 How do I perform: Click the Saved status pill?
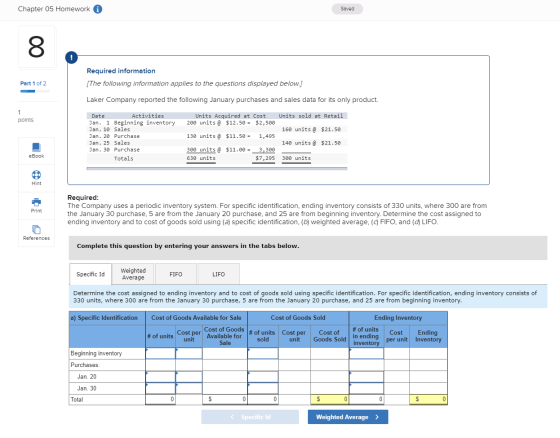pos(347,9)
